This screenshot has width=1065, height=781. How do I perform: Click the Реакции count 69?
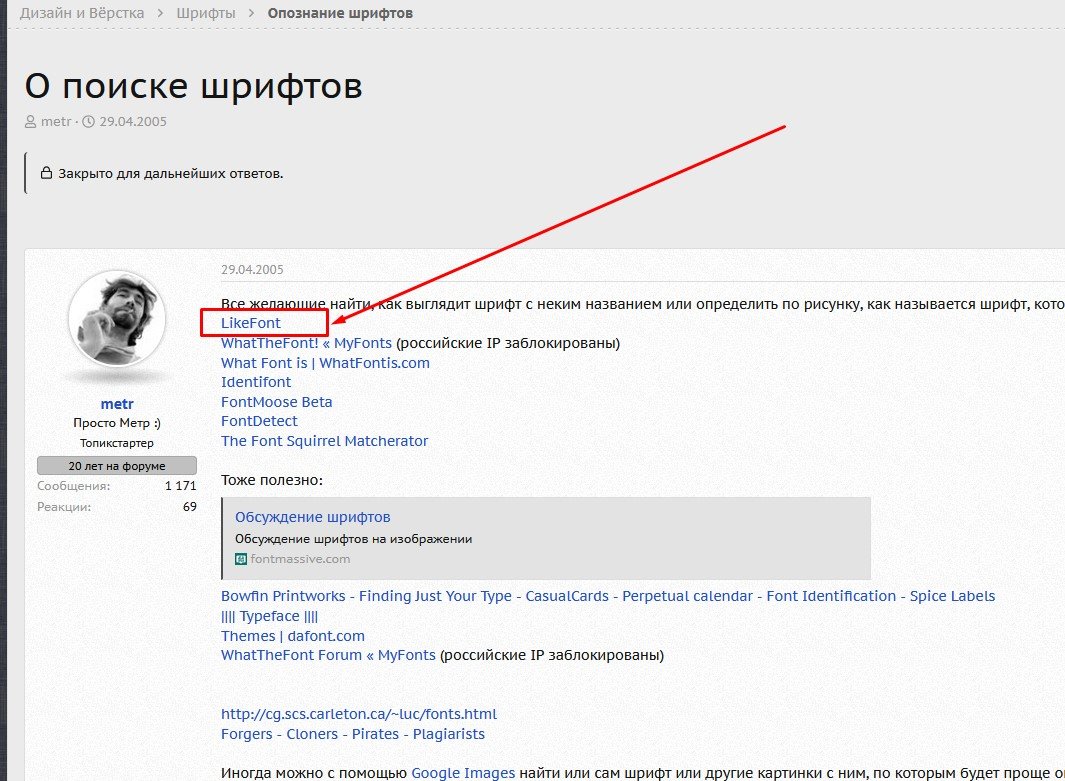coord(189,507)
